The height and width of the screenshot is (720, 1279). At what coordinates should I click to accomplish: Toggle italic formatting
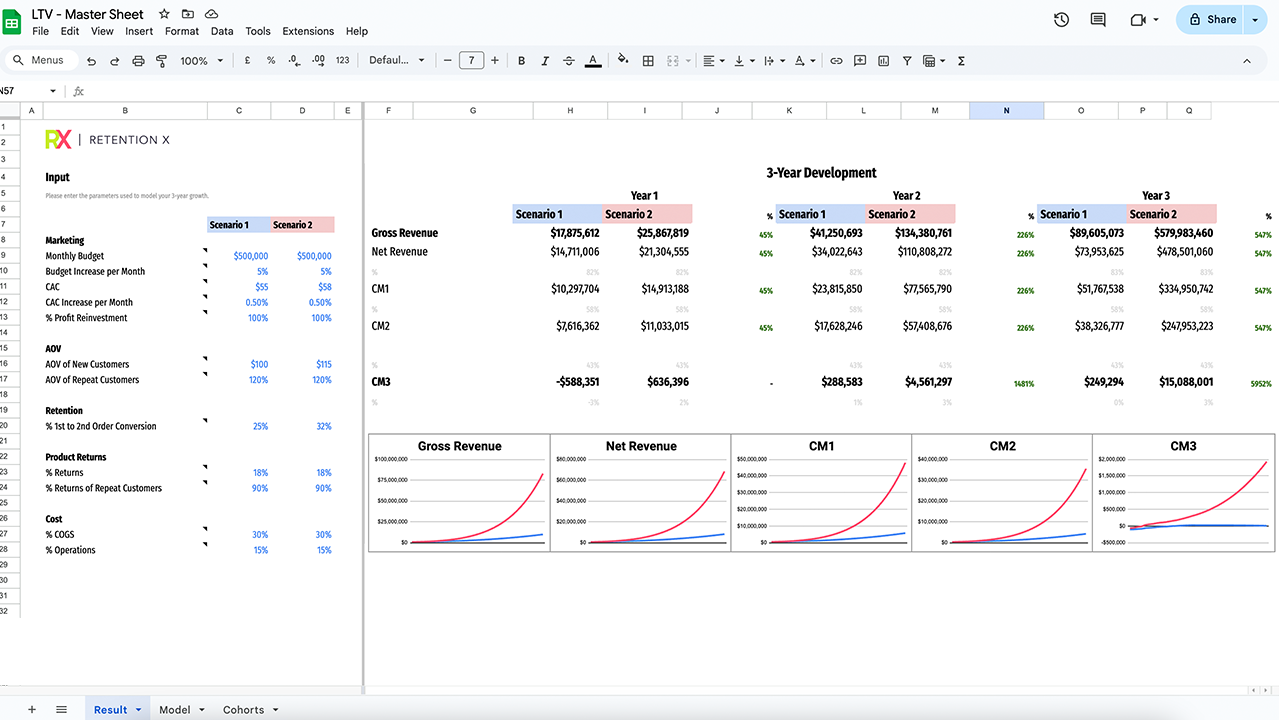tap(545, 60)
